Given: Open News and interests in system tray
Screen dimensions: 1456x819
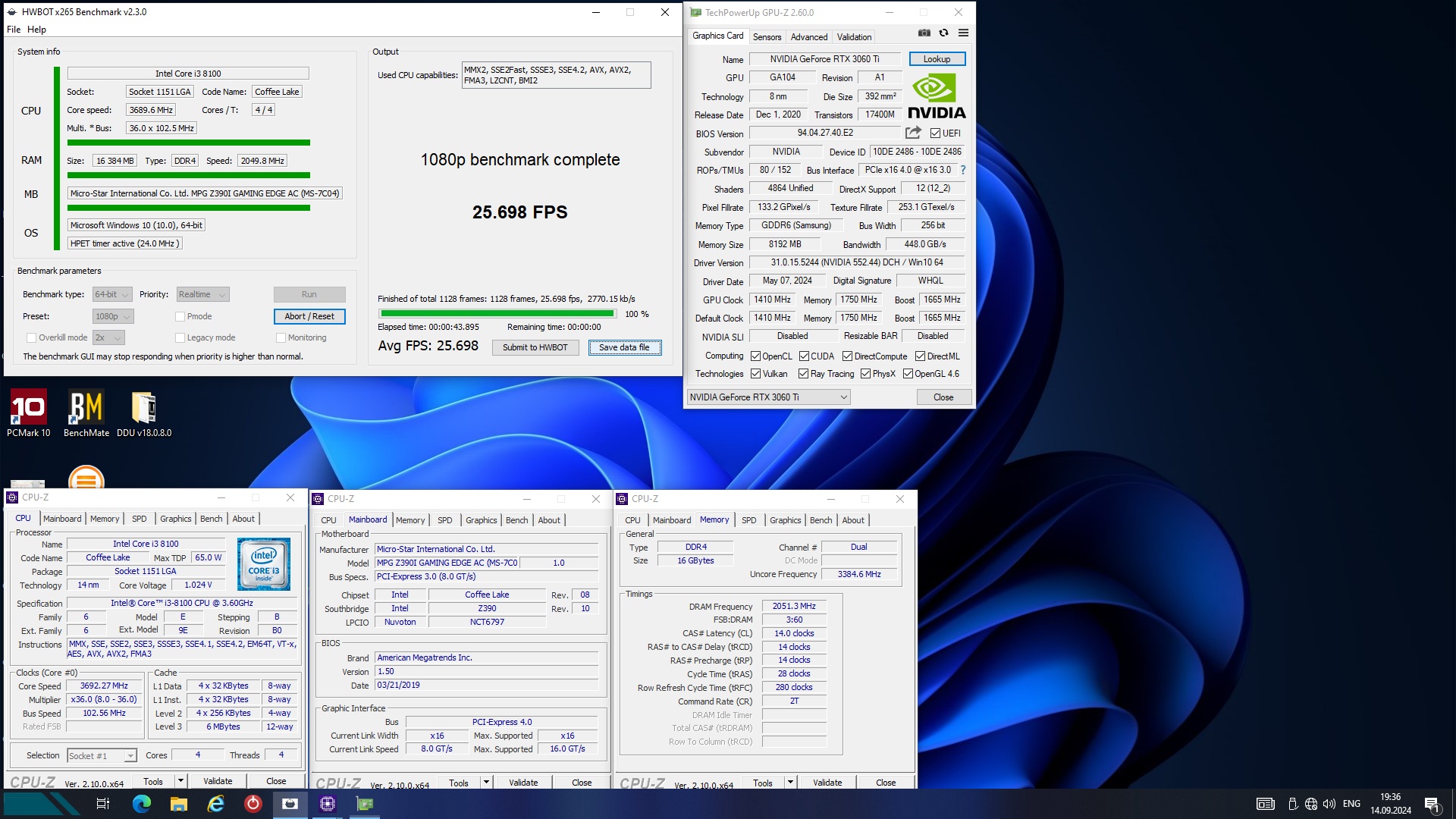Looking at the screenshot, I should click(x=1266, y=804).
